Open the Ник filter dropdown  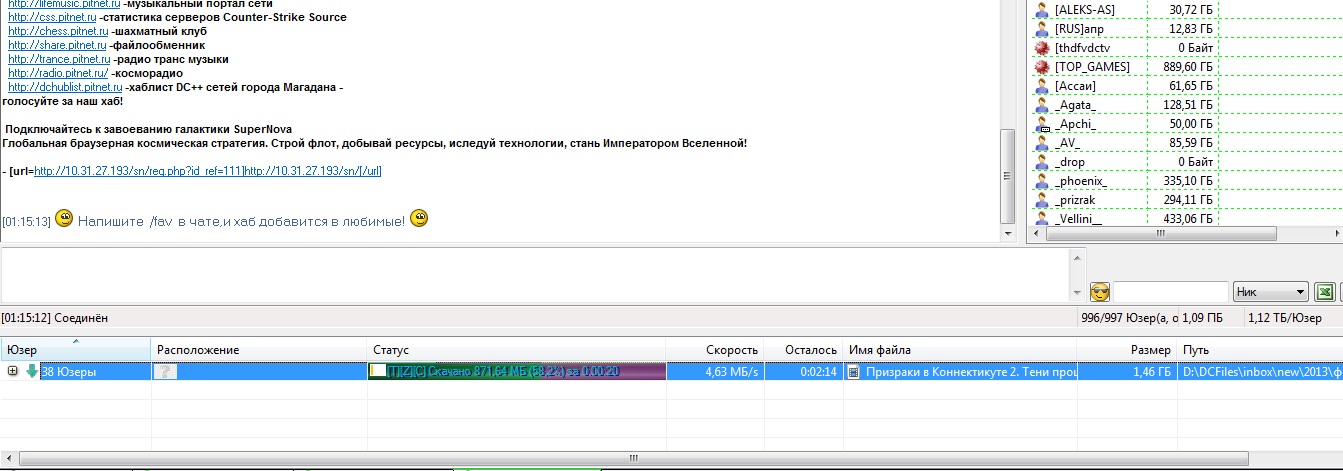pyautogui.click(x=1271, y=292)
